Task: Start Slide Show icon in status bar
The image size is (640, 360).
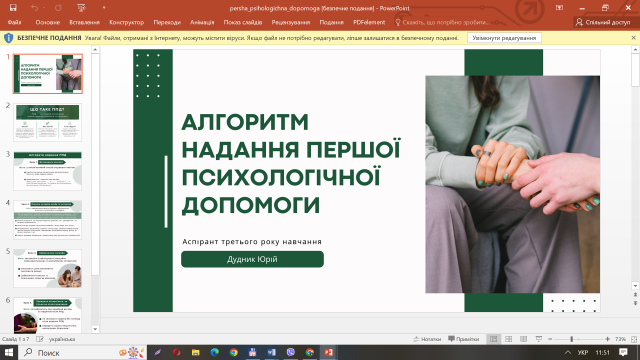Action: tap(539, 339)
